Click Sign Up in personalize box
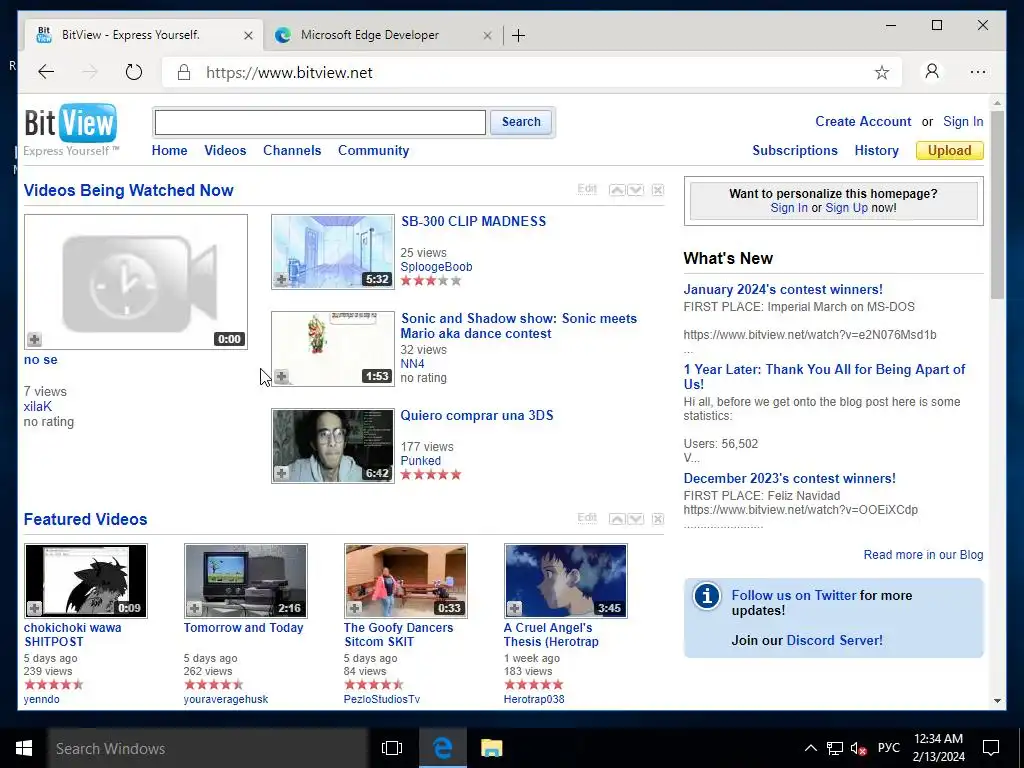 [x=846, y=208]
